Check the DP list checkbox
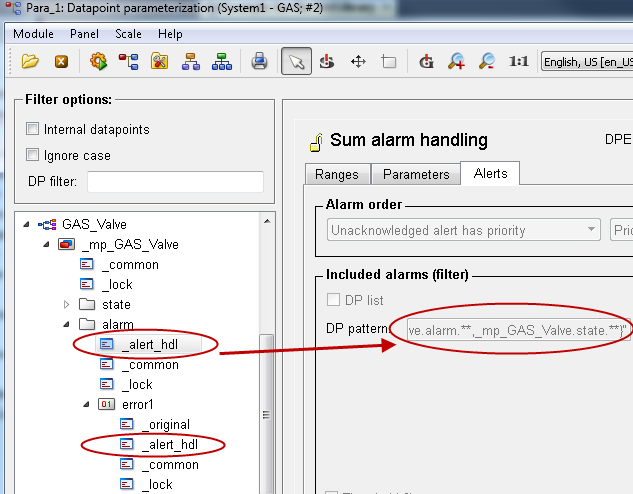This screenshot has height=494, width=633. pyautogui.click(x=334, y=300)
